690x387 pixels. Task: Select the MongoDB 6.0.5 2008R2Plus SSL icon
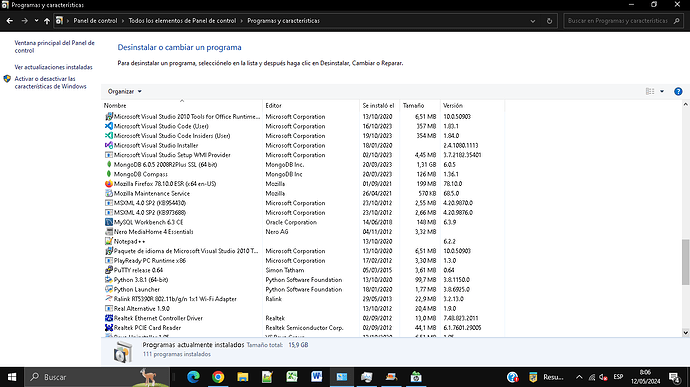point(109,164)
